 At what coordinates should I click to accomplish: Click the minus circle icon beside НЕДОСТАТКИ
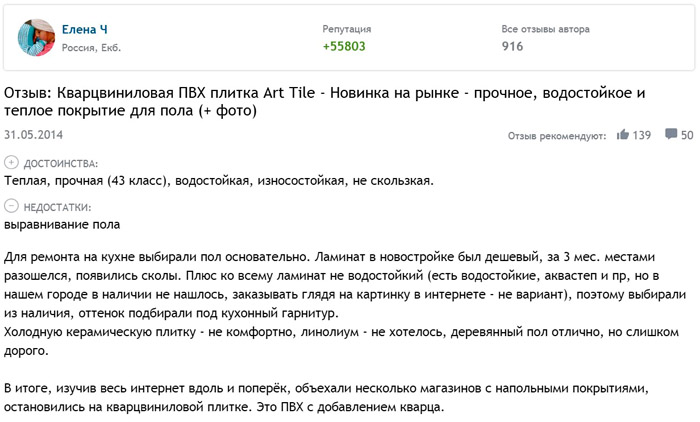tap(11, 206)
